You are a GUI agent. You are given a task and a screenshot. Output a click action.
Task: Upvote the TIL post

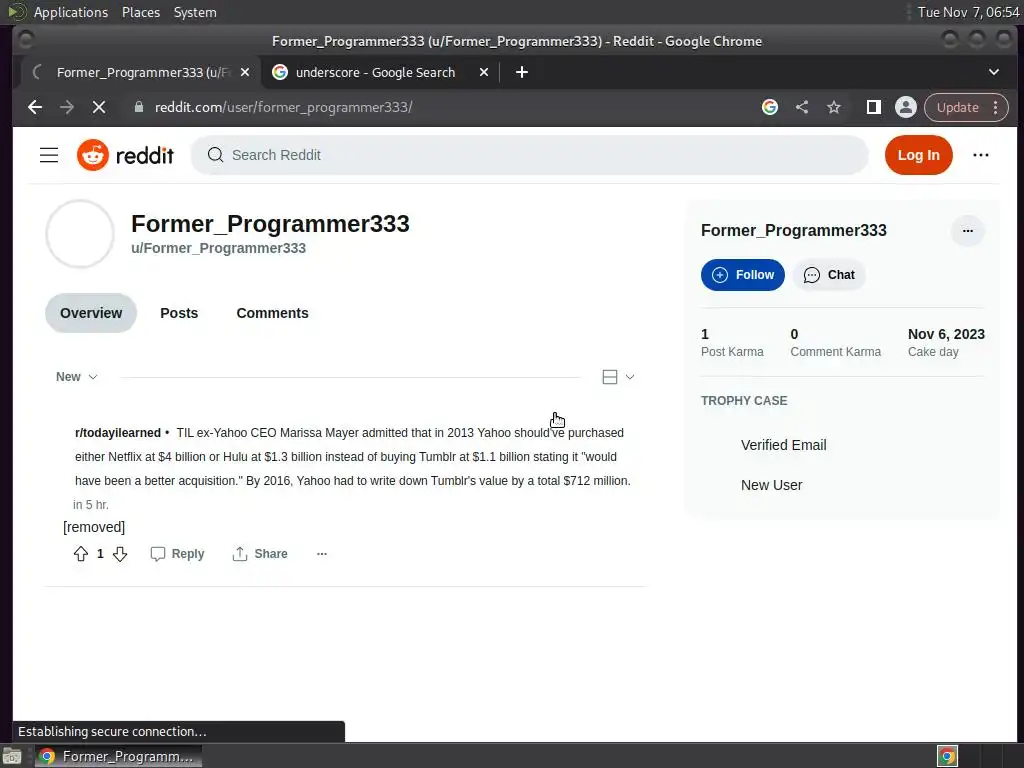(x=81, y=554)
